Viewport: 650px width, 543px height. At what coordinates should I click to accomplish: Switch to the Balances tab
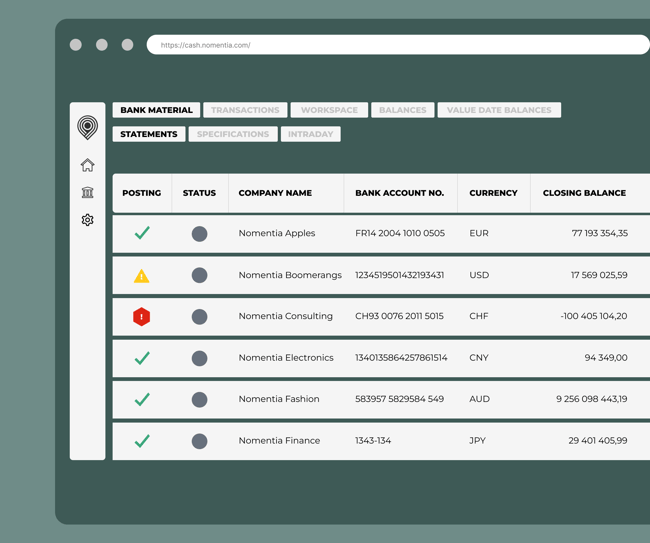coord(403,110)
